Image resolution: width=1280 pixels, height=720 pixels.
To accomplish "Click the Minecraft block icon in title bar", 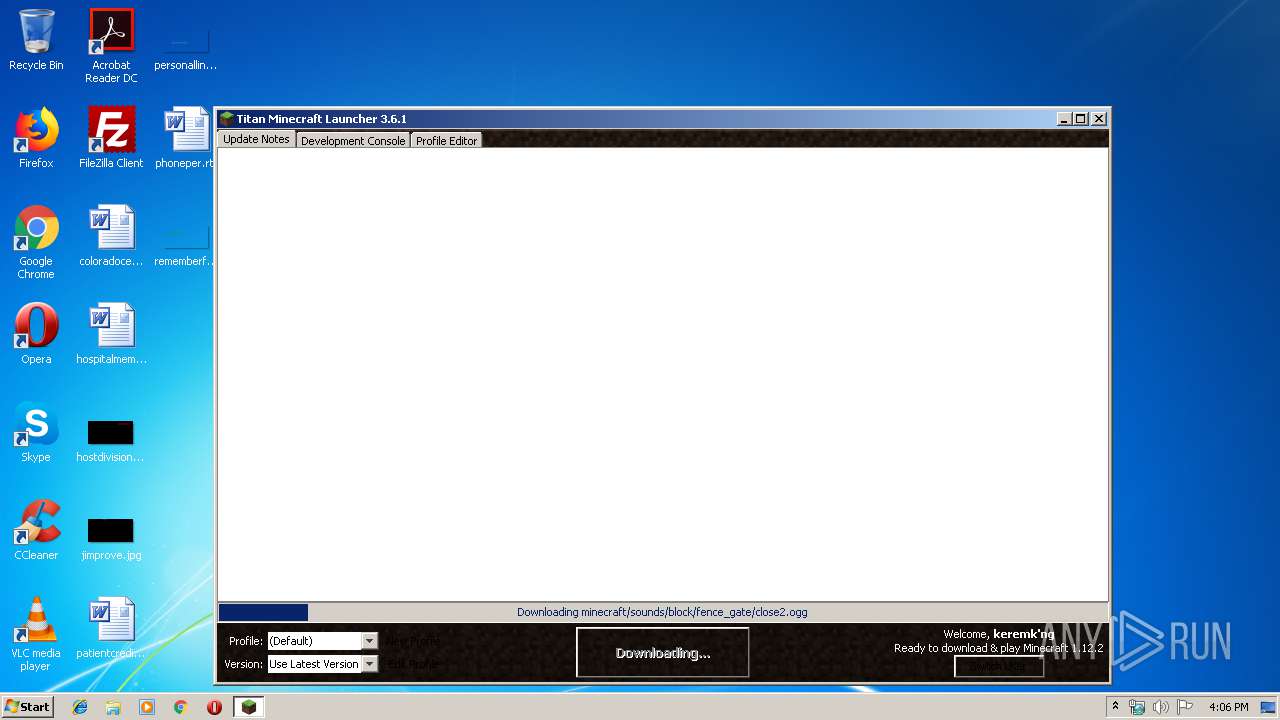I will (227, 119).
